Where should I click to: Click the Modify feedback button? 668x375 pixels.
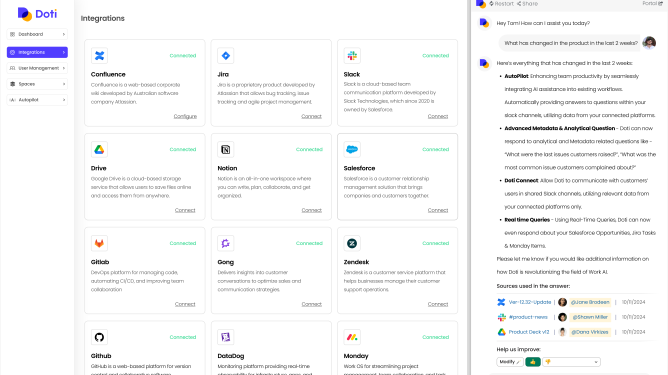[510, 362]
